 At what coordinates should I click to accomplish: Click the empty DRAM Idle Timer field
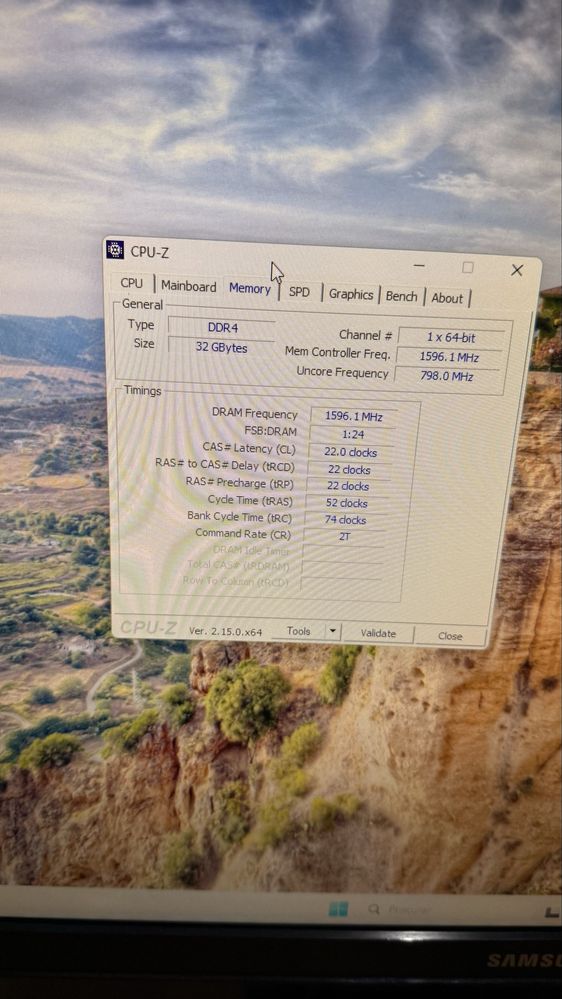pos(343,552)
